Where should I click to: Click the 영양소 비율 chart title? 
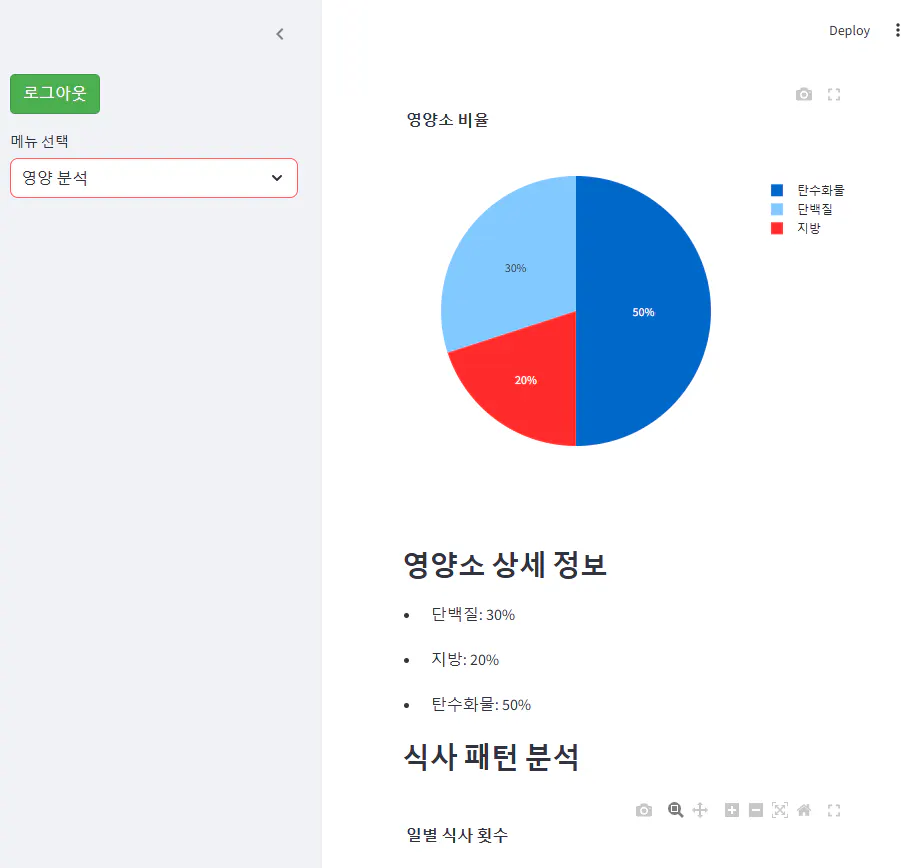(447, 120)
